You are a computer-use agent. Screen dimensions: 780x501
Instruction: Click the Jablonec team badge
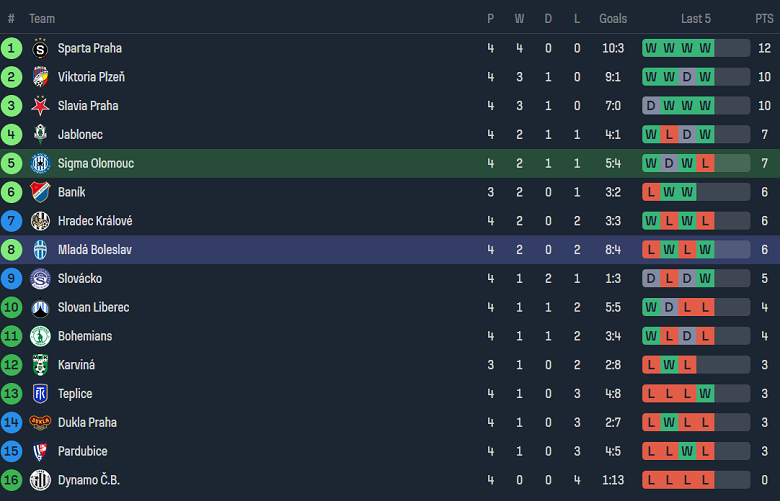click(x=40, y=135)
